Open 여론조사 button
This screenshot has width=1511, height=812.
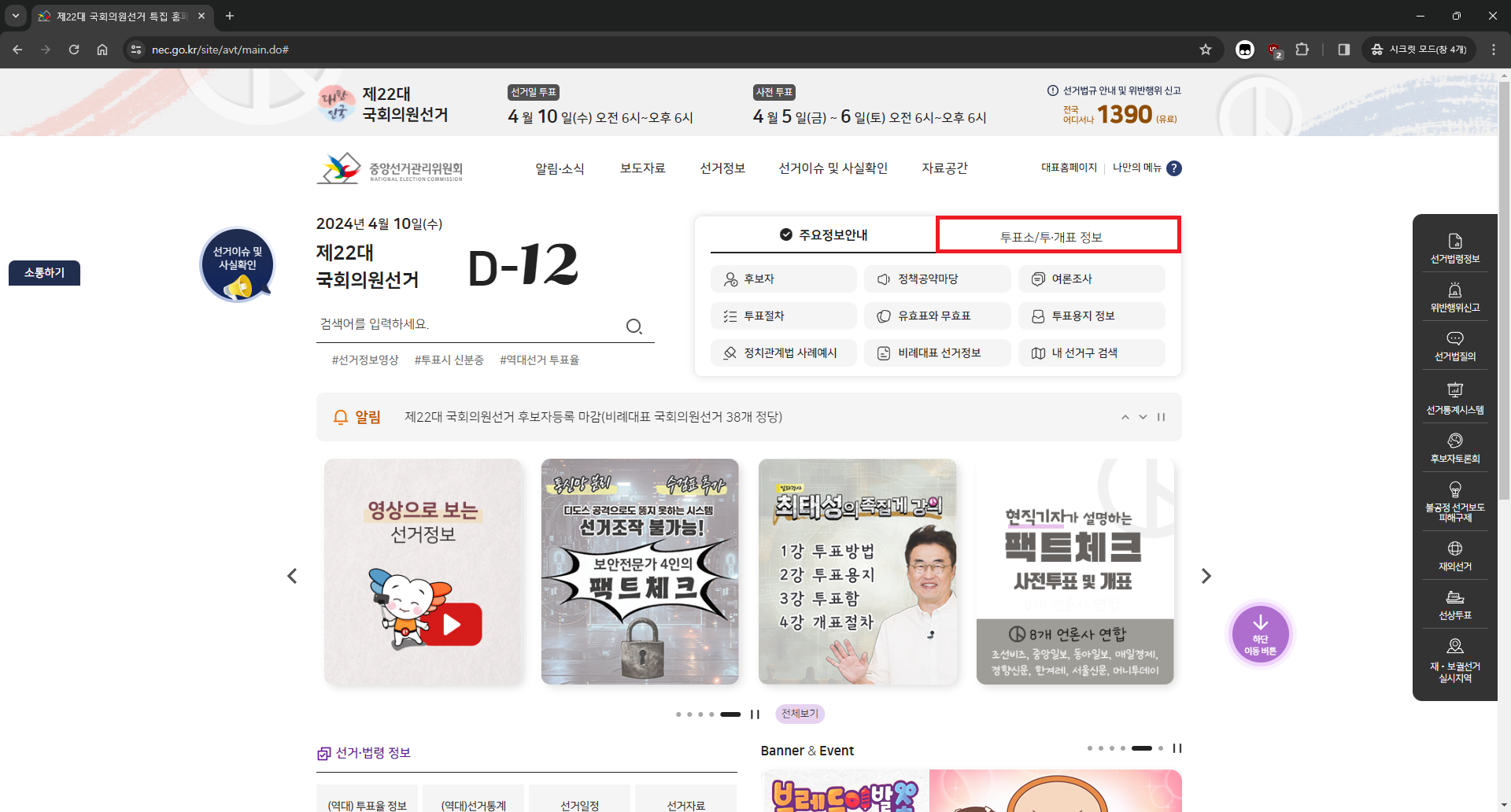point(1092,279)
